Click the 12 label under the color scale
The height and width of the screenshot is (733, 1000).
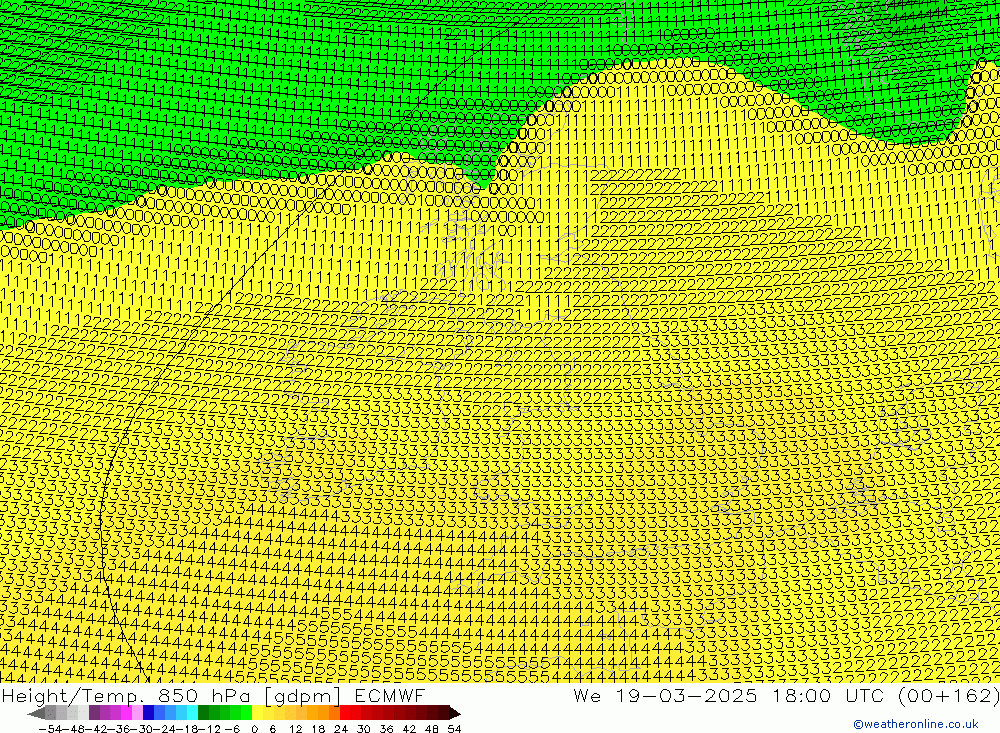point(295,728)
